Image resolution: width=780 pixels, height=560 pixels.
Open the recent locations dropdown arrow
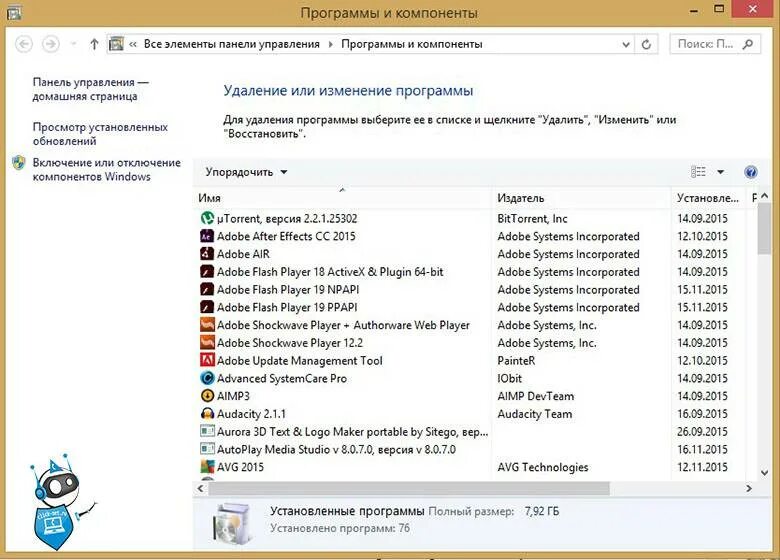pyautogui.click(x=74, y=44)
